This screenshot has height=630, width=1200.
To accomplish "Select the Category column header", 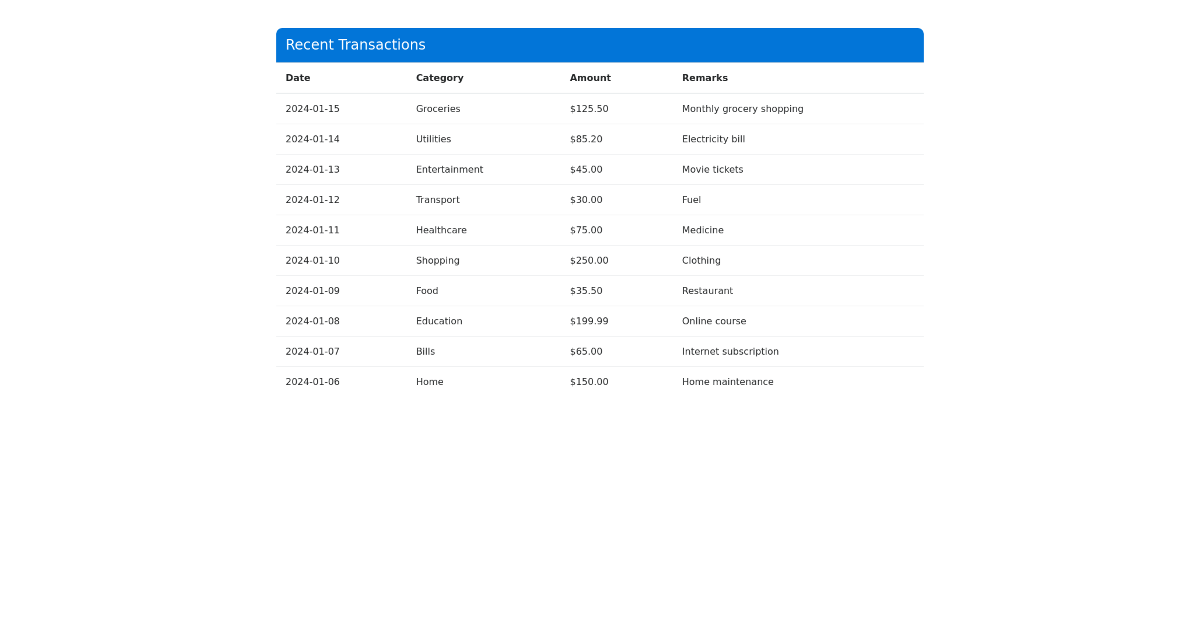I will [x=439, y=78].
